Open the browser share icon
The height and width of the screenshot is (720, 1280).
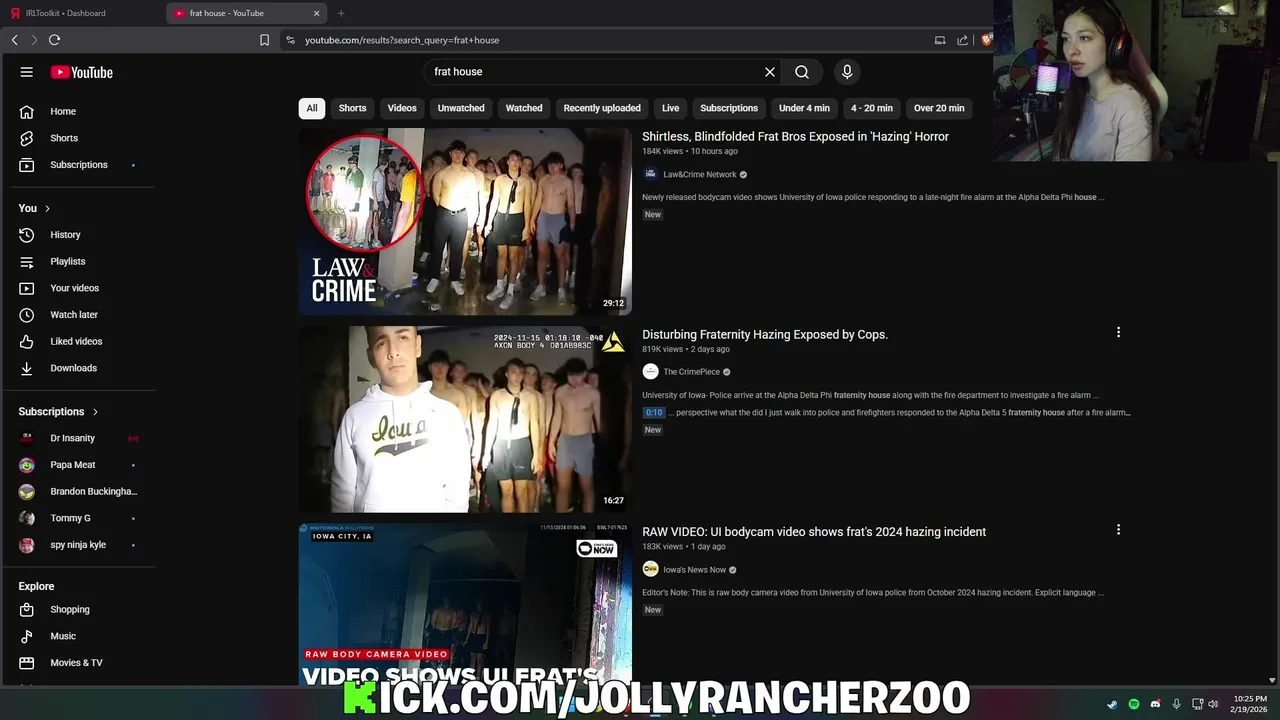(962, 40)
